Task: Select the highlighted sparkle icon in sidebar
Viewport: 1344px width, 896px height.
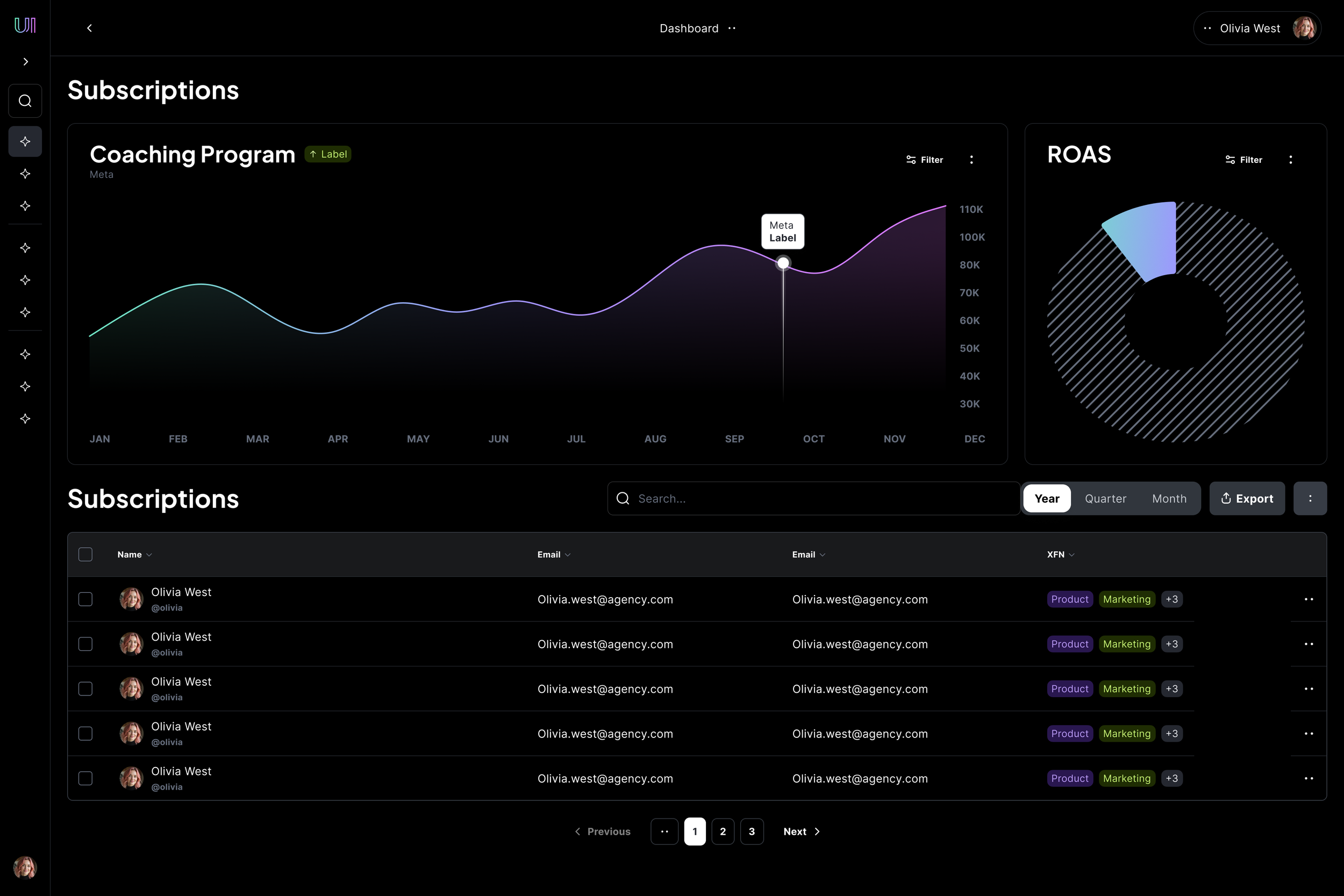Action: 25,142
